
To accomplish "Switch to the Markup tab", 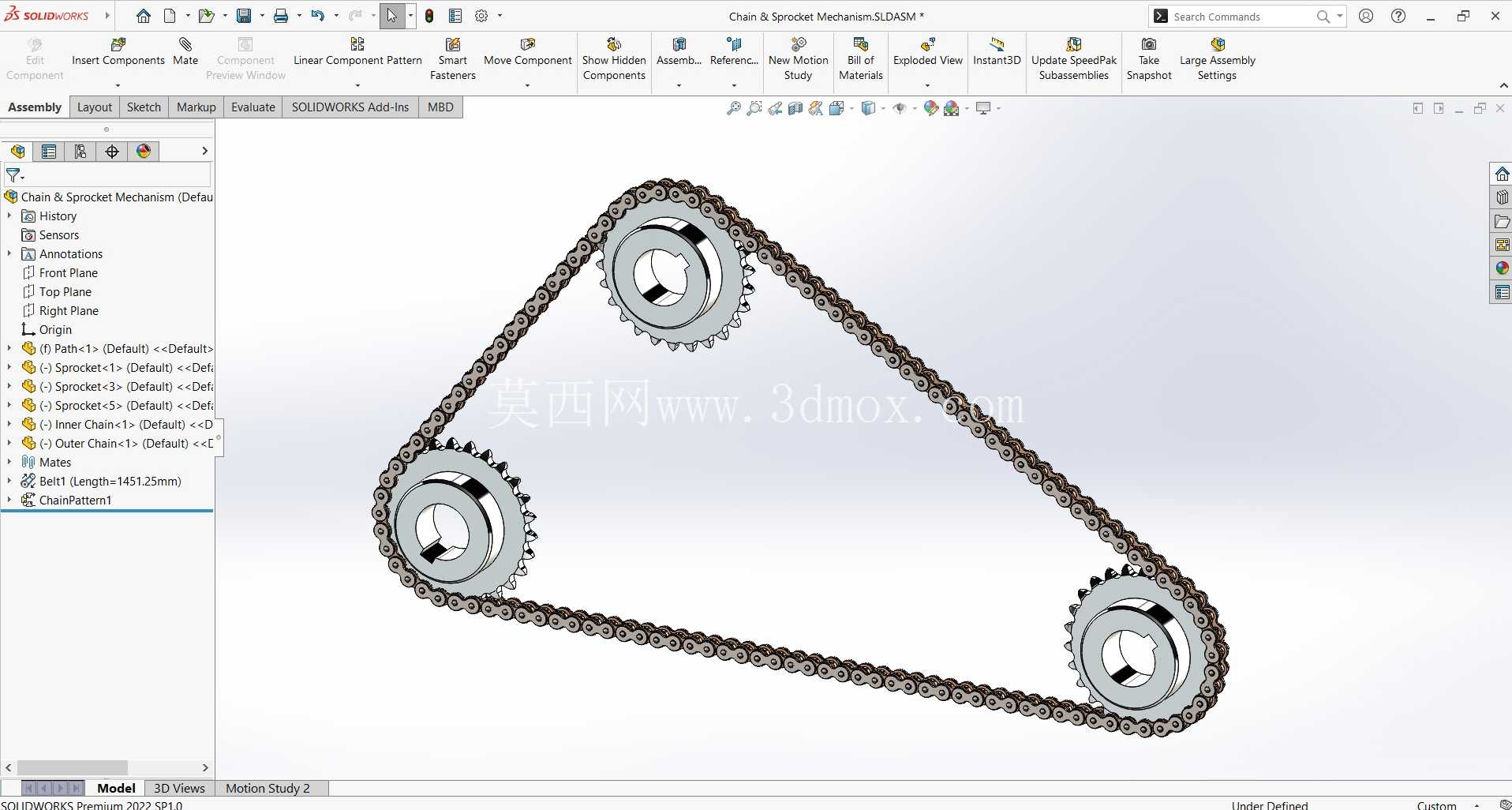I will 196,107.
